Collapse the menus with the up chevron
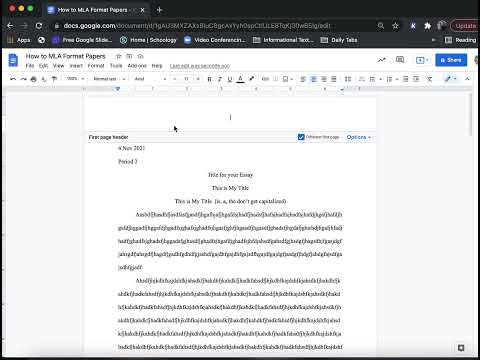The image size is (480, 360). tap(467, 79)
